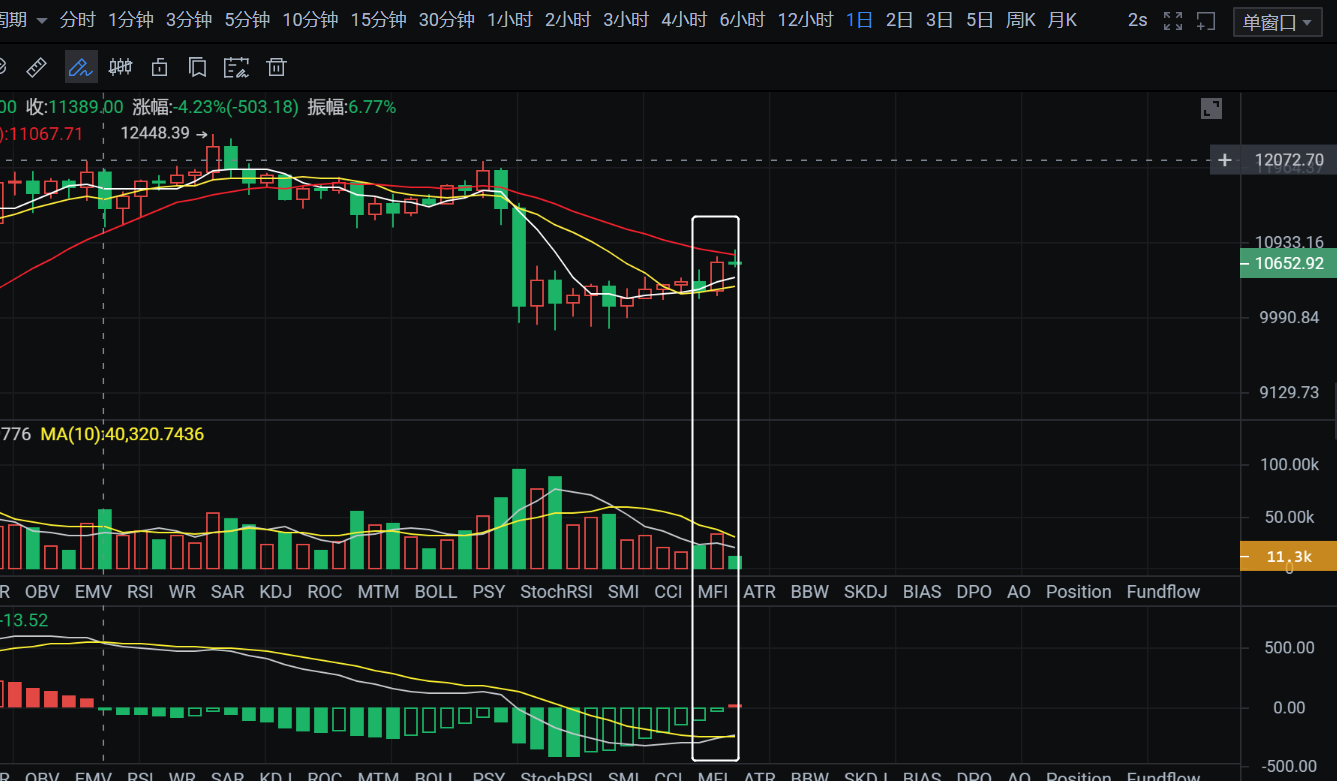
Task: Enable the StochRSI indicator in upper row
Action: 556,592
